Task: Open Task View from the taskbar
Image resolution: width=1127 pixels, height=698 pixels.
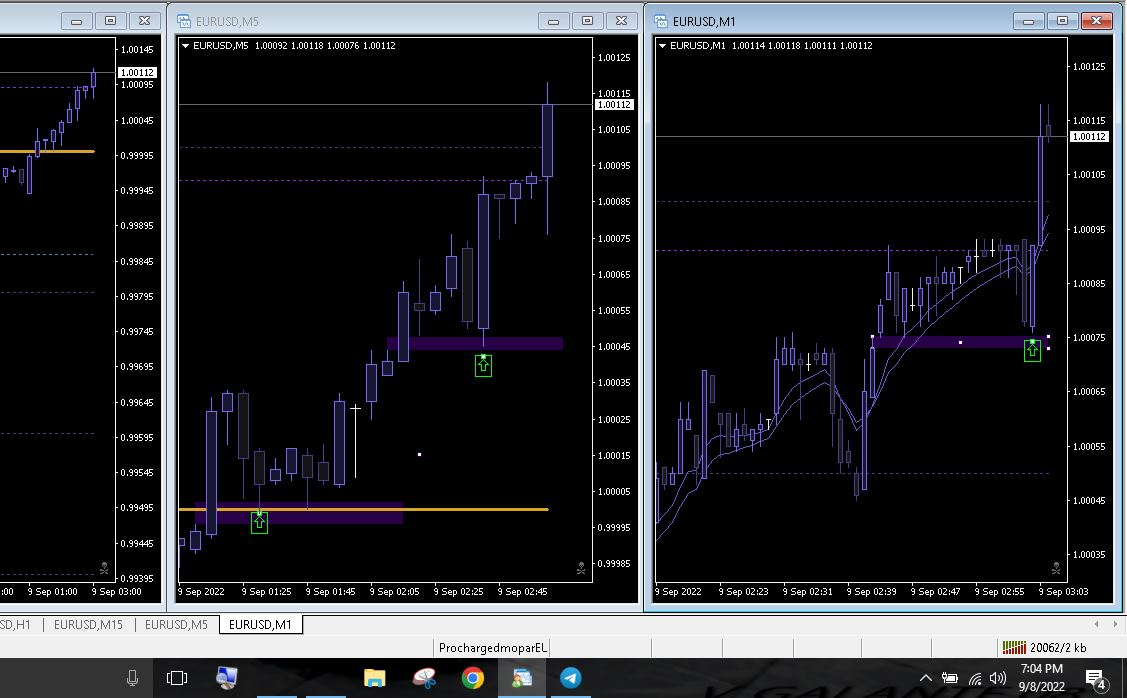Action: (177, 678)
